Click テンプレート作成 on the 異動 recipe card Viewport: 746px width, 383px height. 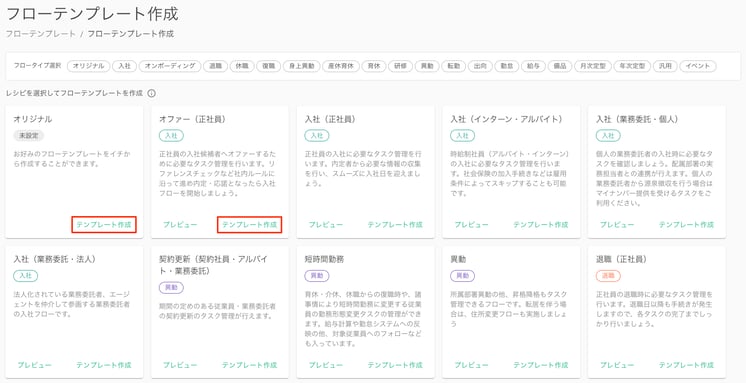[540, 365]
